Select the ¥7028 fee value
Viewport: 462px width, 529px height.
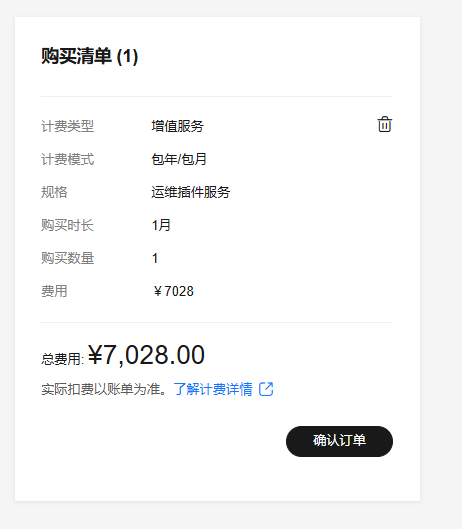click(173, 291)
